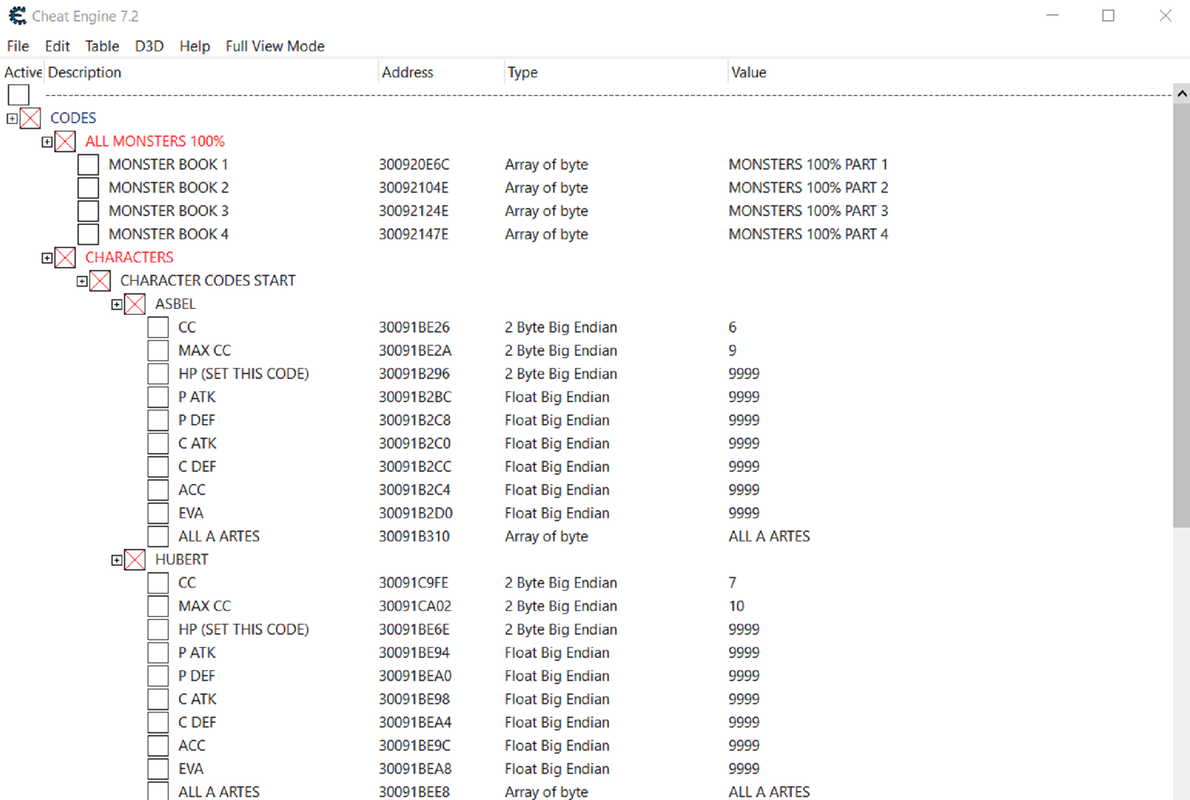Click value MONSTERS 100% PART 3
Screen dimensions: 1190x800
[808, 211]
